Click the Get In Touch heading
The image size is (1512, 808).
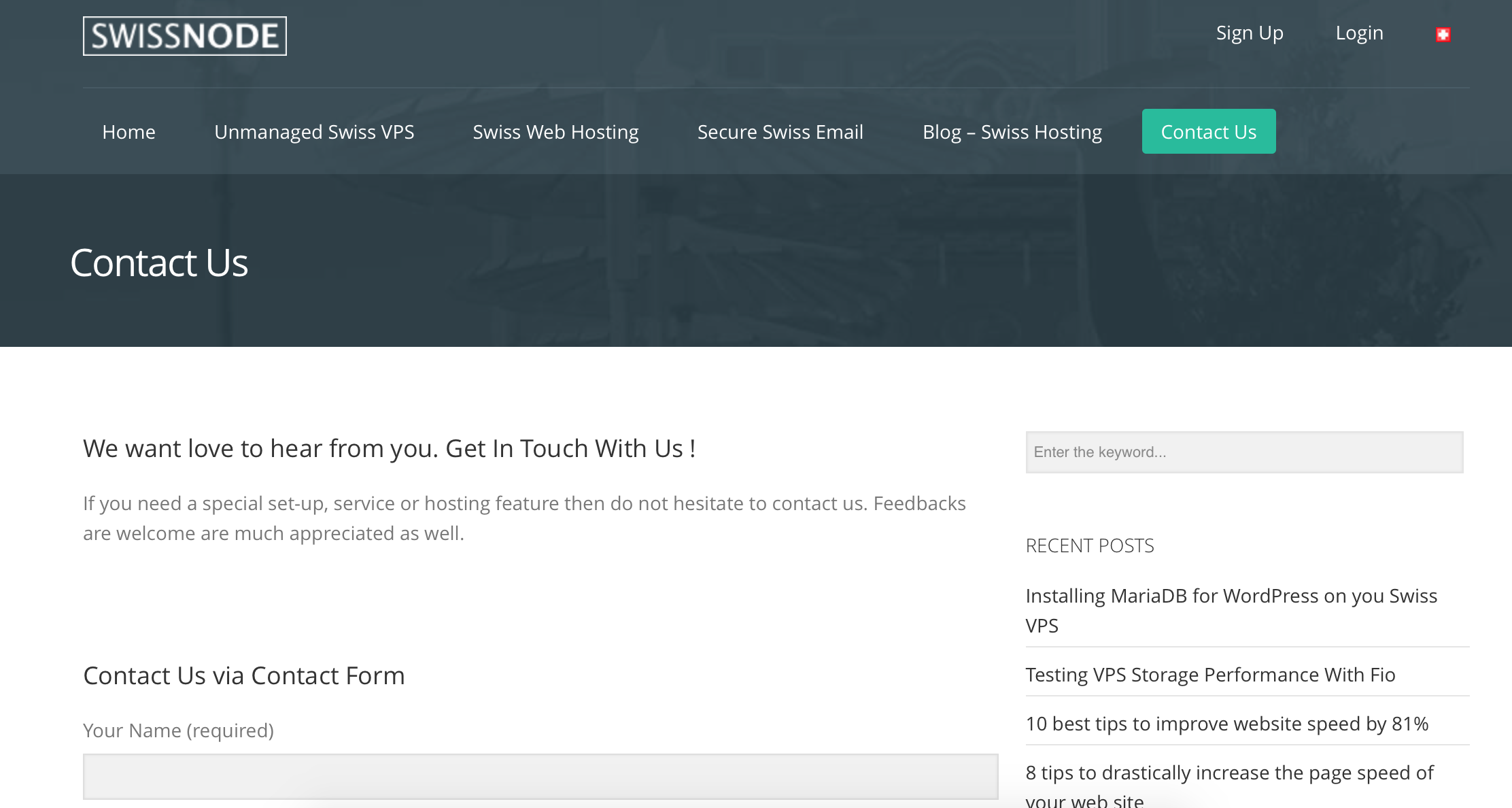pos(389,449)
